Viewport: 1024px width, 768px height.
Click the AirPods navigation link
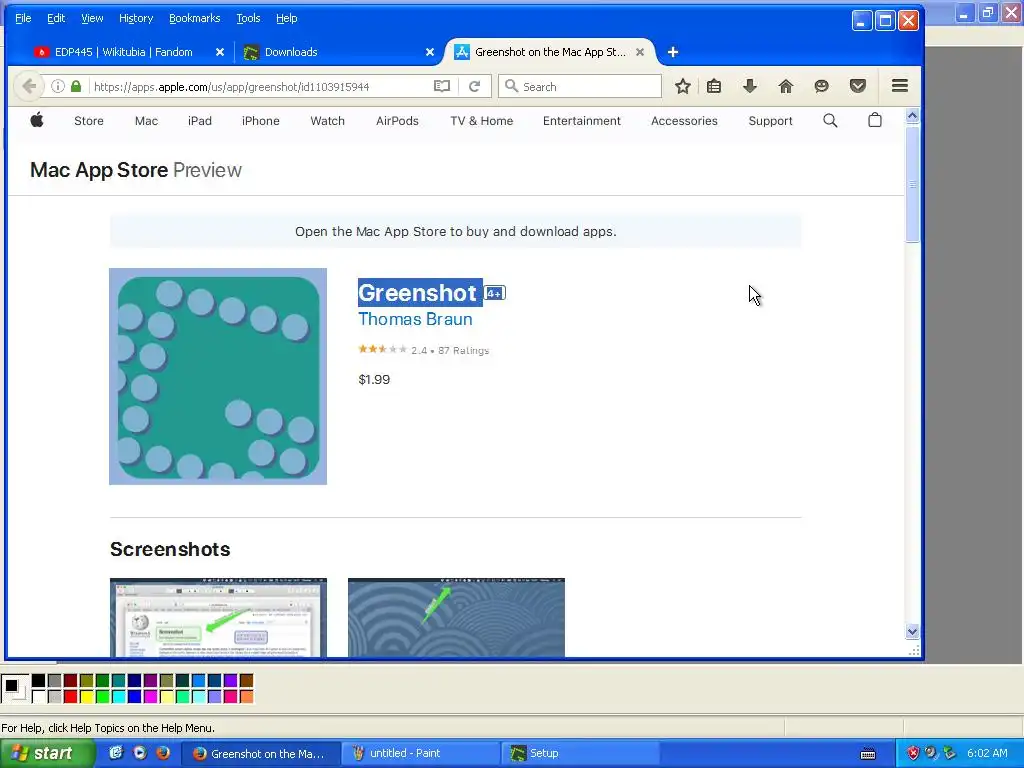coord(397,121)
